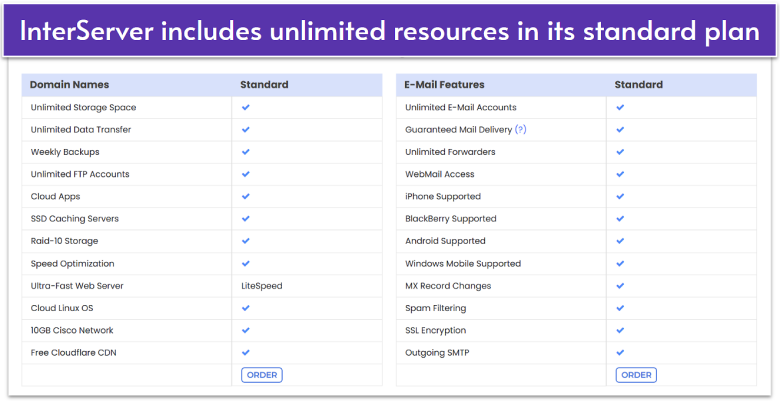Viewport: 780px width, 401px height.
Task: Select the Ultra-Fast Web Server label
Action: [x=77, y=286]
